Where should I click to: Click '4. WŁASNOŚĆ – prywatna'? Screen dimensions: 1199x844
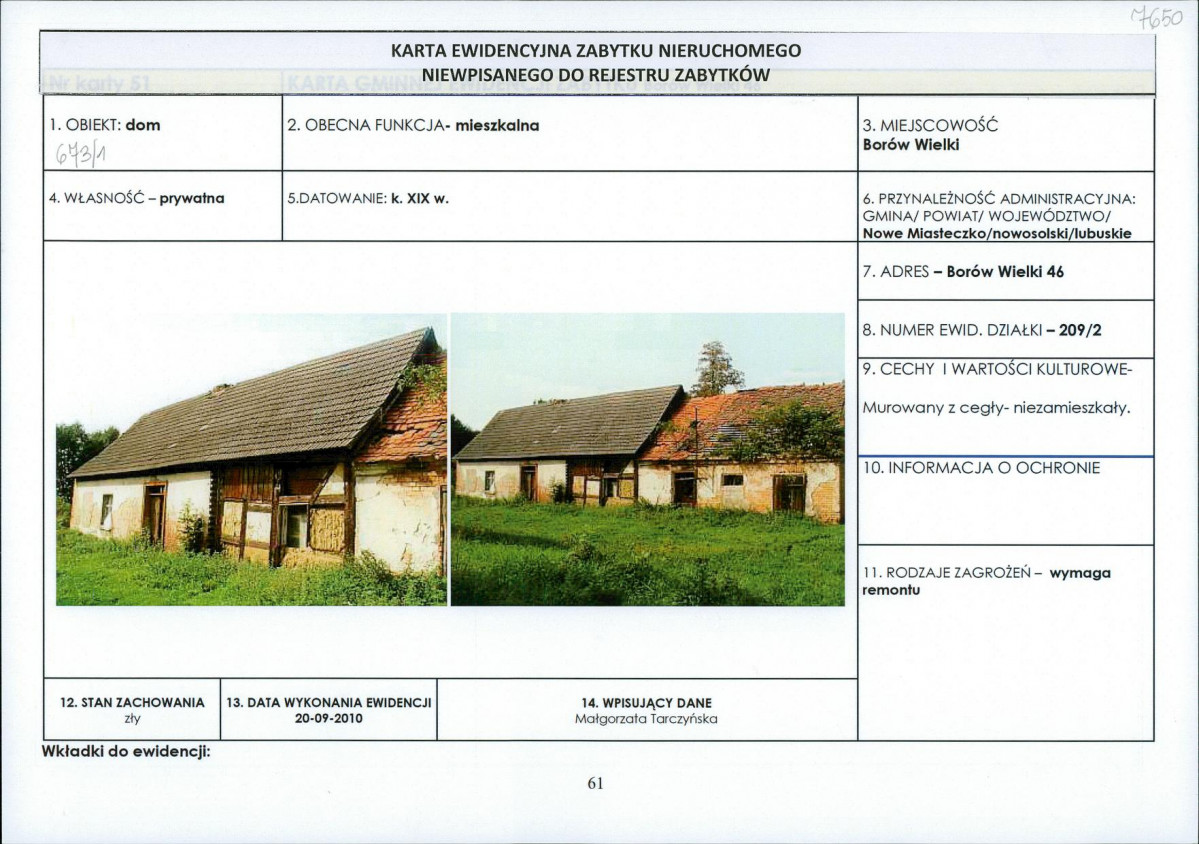pyautogui.click(x=137, y=199)
